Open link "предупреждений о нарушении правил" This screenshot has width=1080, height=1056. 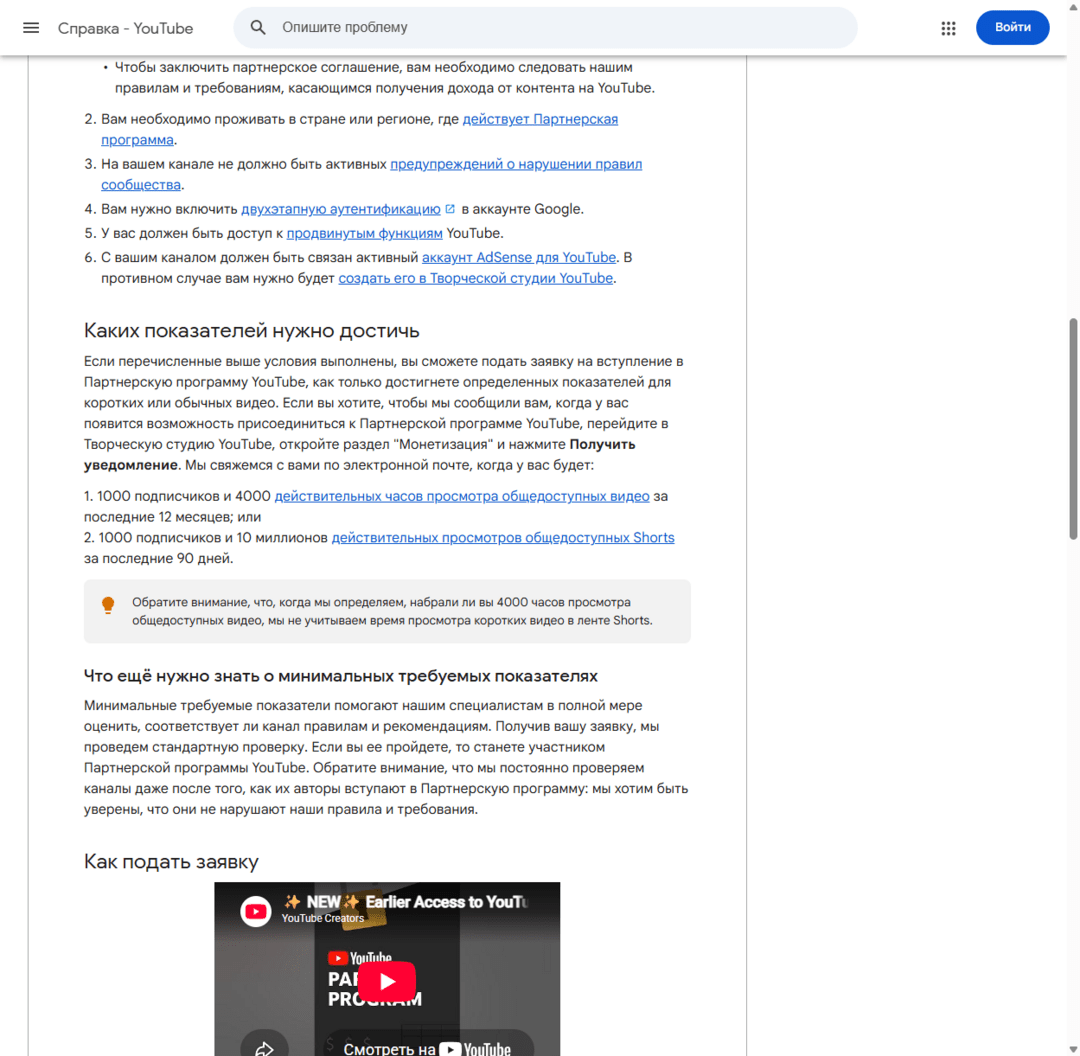516,165
